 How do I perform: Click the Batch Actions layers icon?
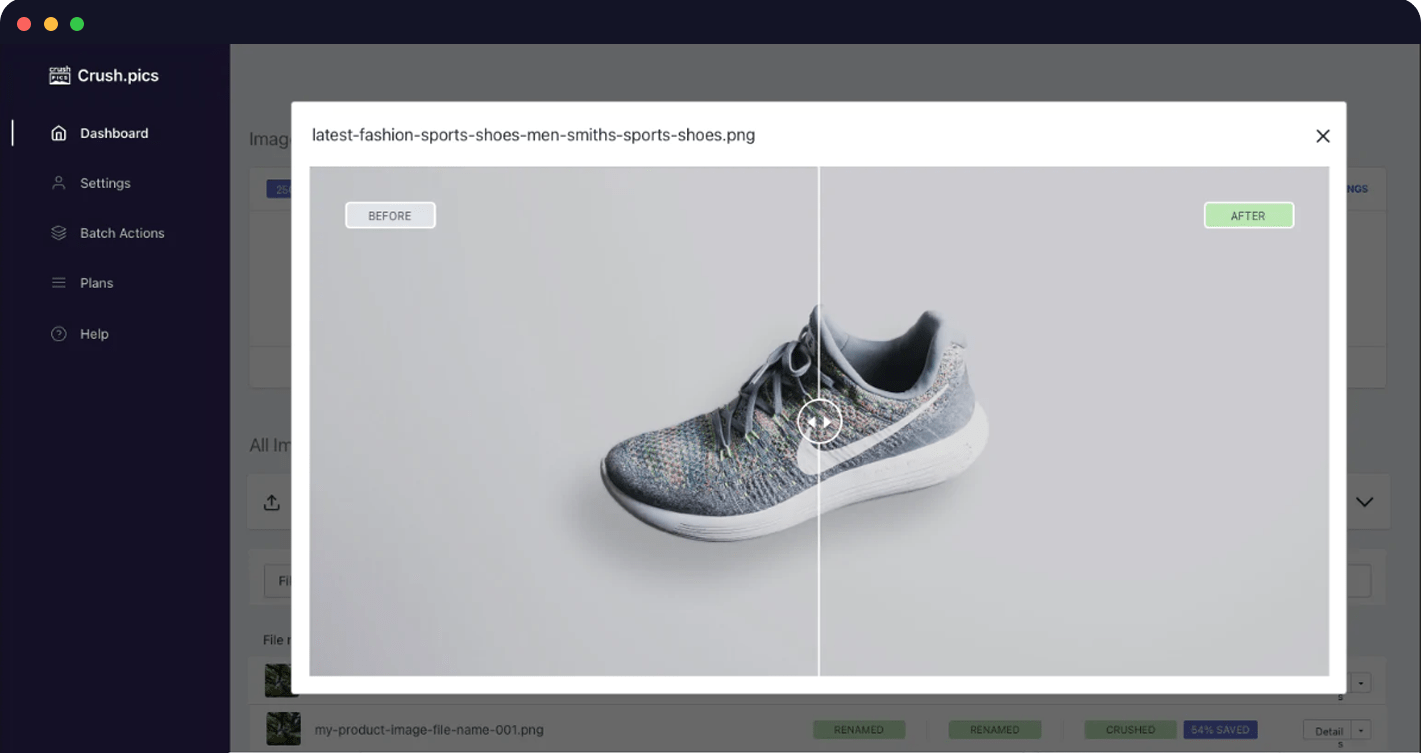(59, 233)
